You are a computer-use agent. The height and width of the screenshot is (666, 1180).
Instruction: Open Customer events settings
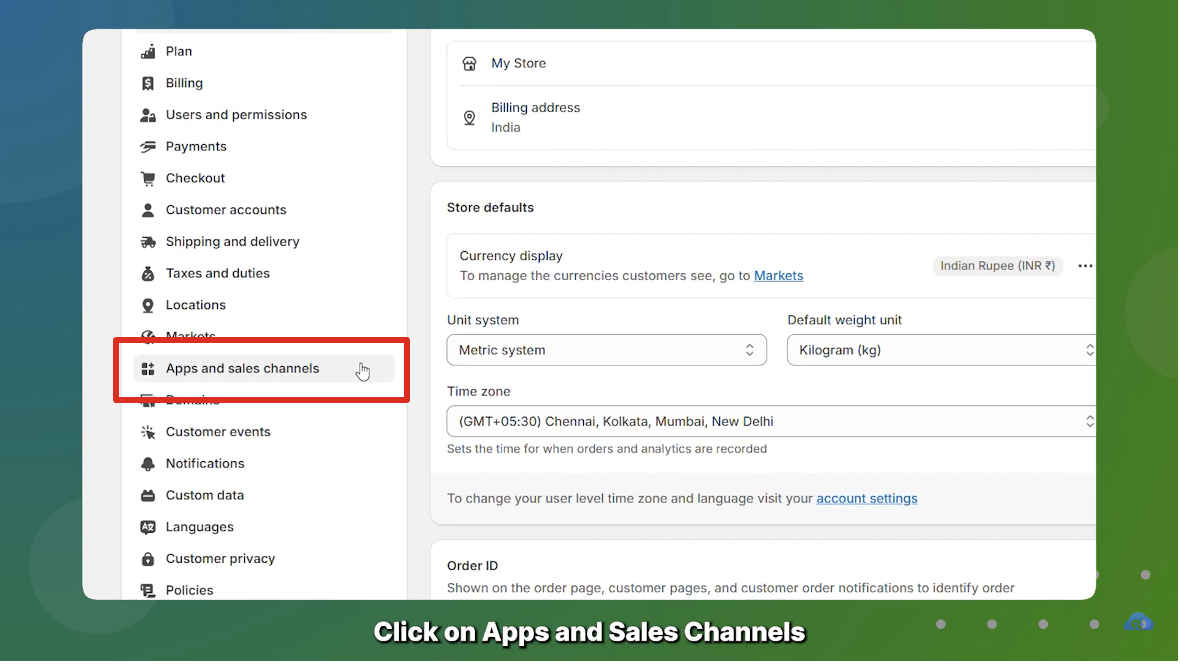tap(218, 431)
